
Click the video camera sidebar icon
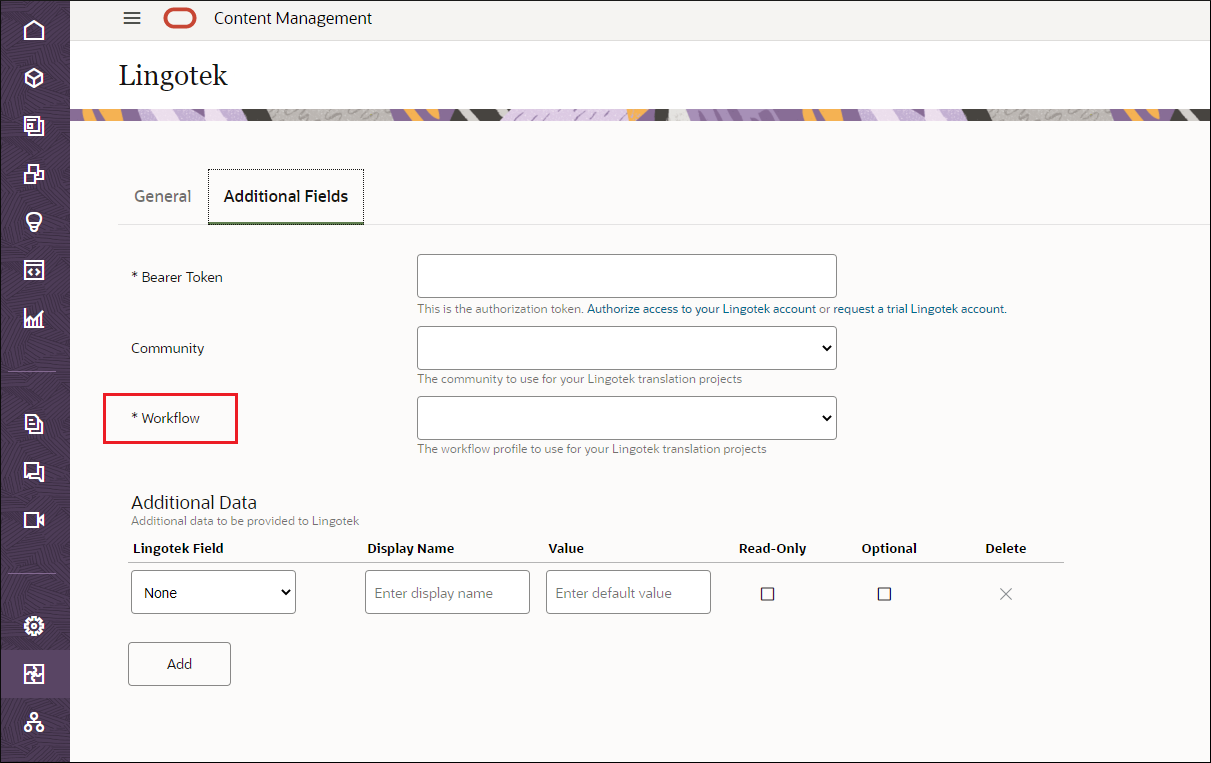[x=34, y=520]
